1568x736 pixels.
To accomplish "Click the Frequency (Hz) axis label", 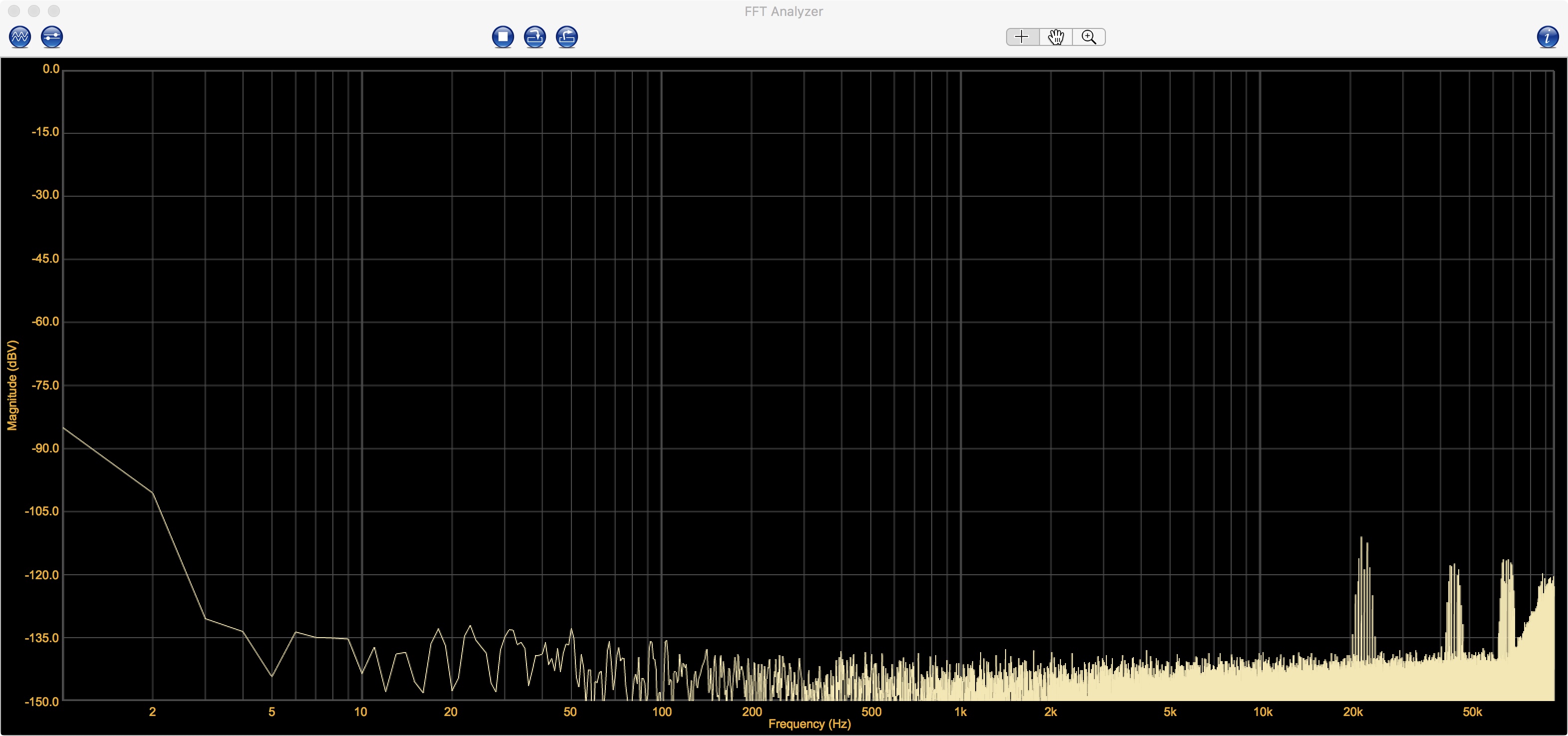I will tap(809, 724).
